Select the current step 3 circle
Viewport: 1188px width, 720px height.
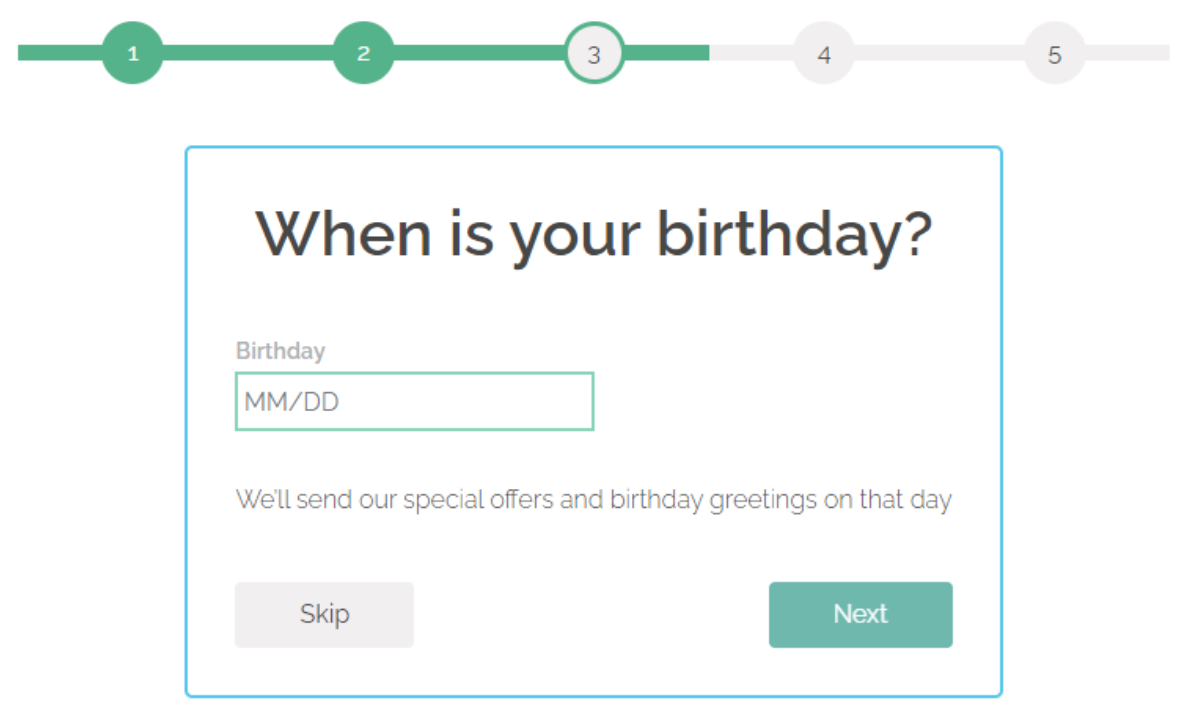[x=594, y=53]
